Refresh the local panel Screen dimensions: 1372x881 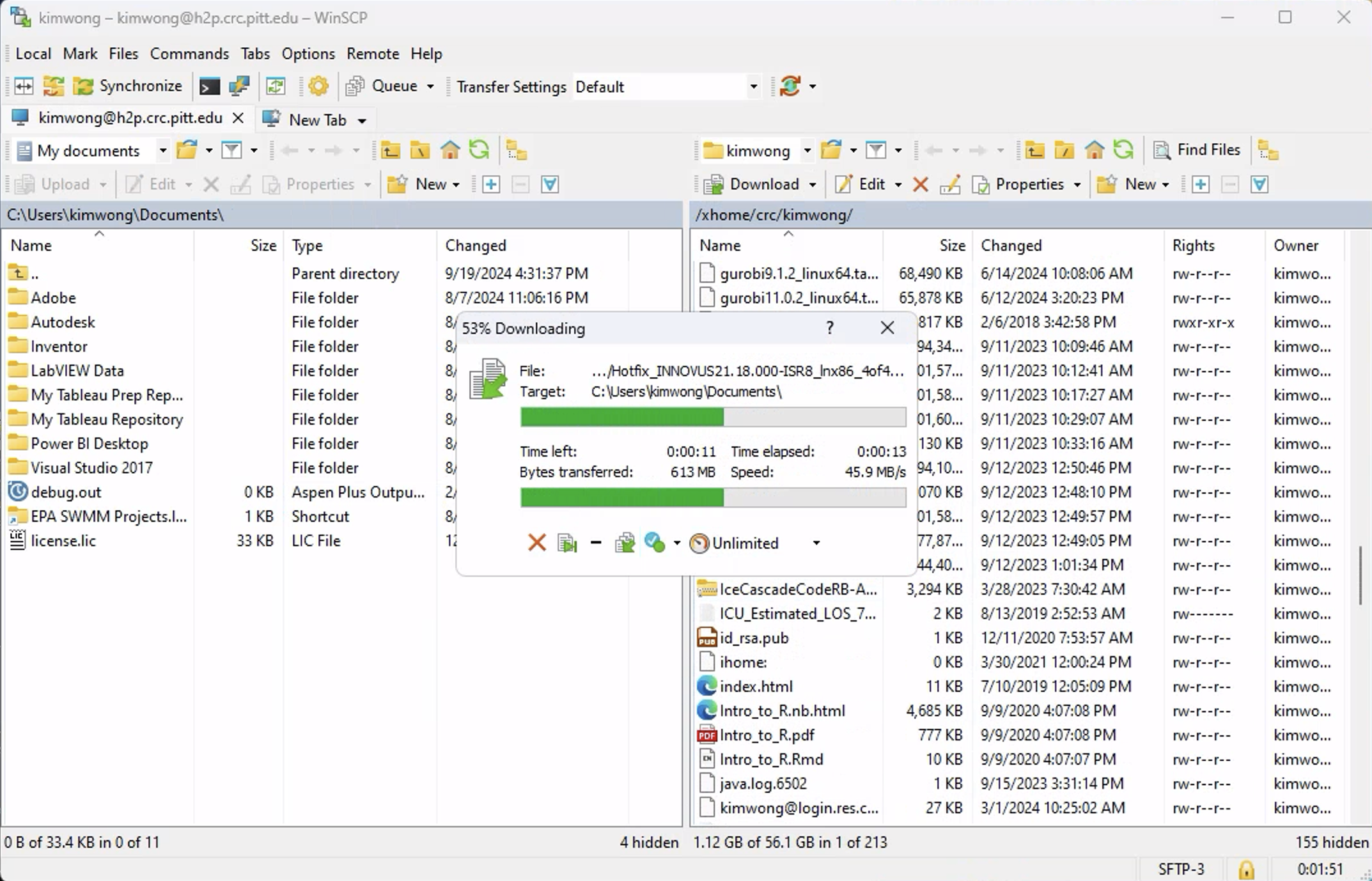pos(479,150)
